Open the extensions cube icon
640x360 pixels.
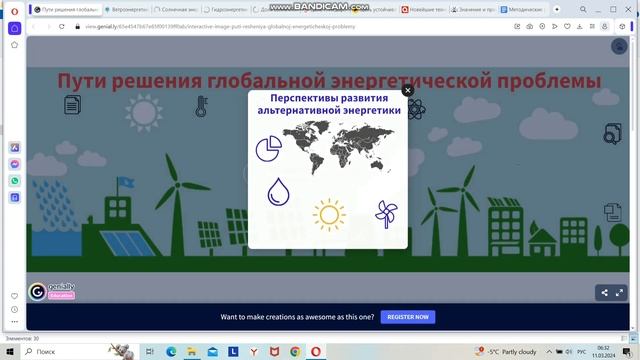coord(622,27)
